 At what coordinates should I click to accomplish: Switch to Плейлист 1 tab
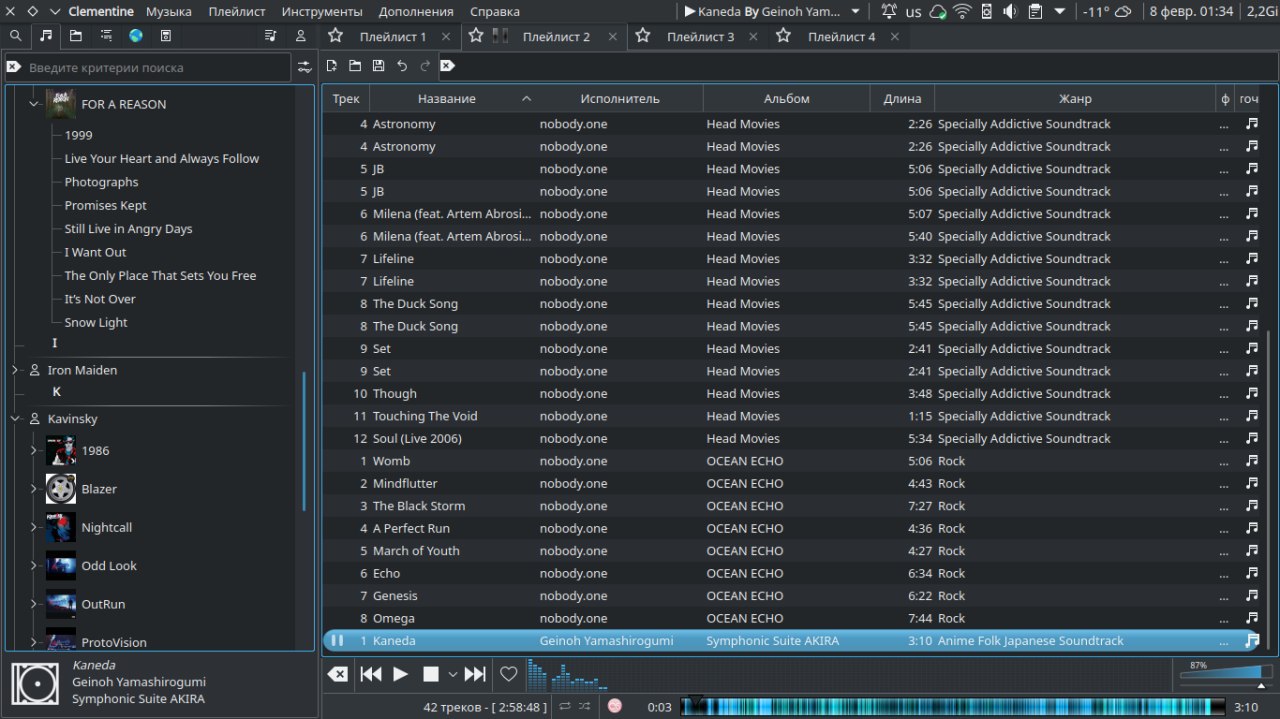tap(393, 37)
